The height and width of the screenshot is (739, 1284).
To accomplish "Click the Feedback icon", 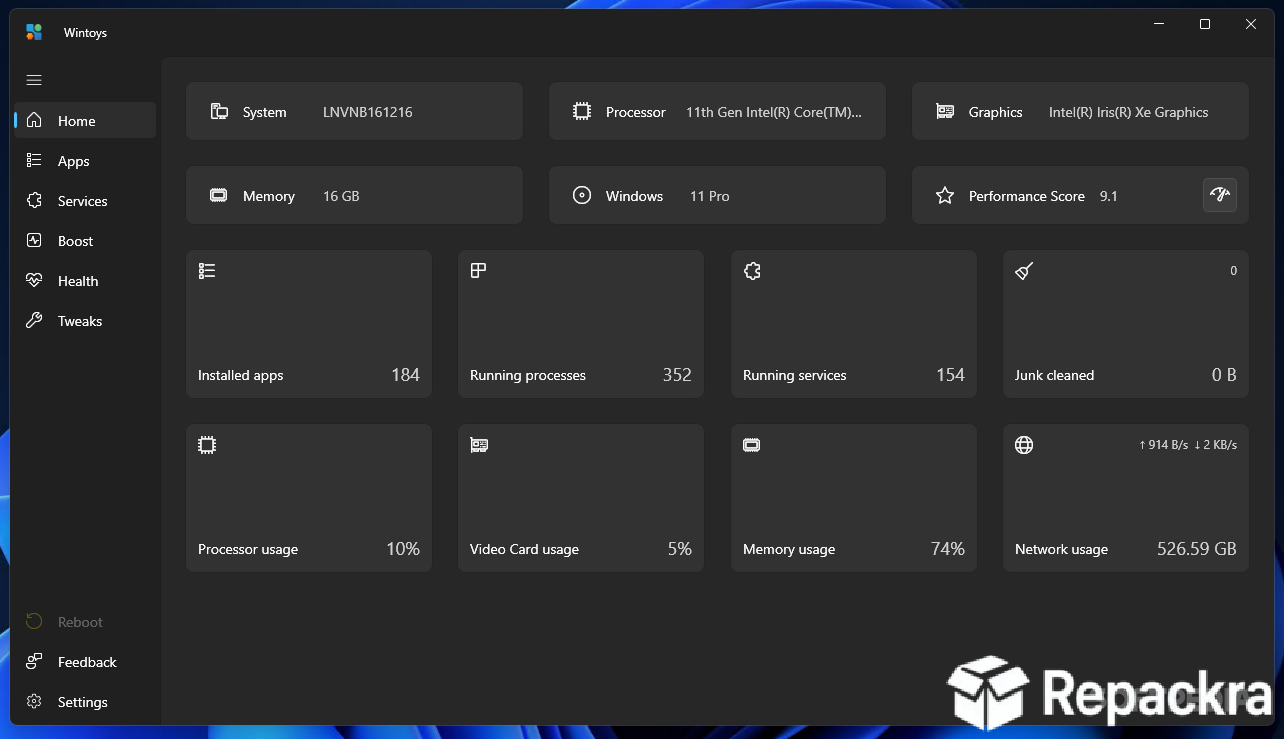I will 34,661.
